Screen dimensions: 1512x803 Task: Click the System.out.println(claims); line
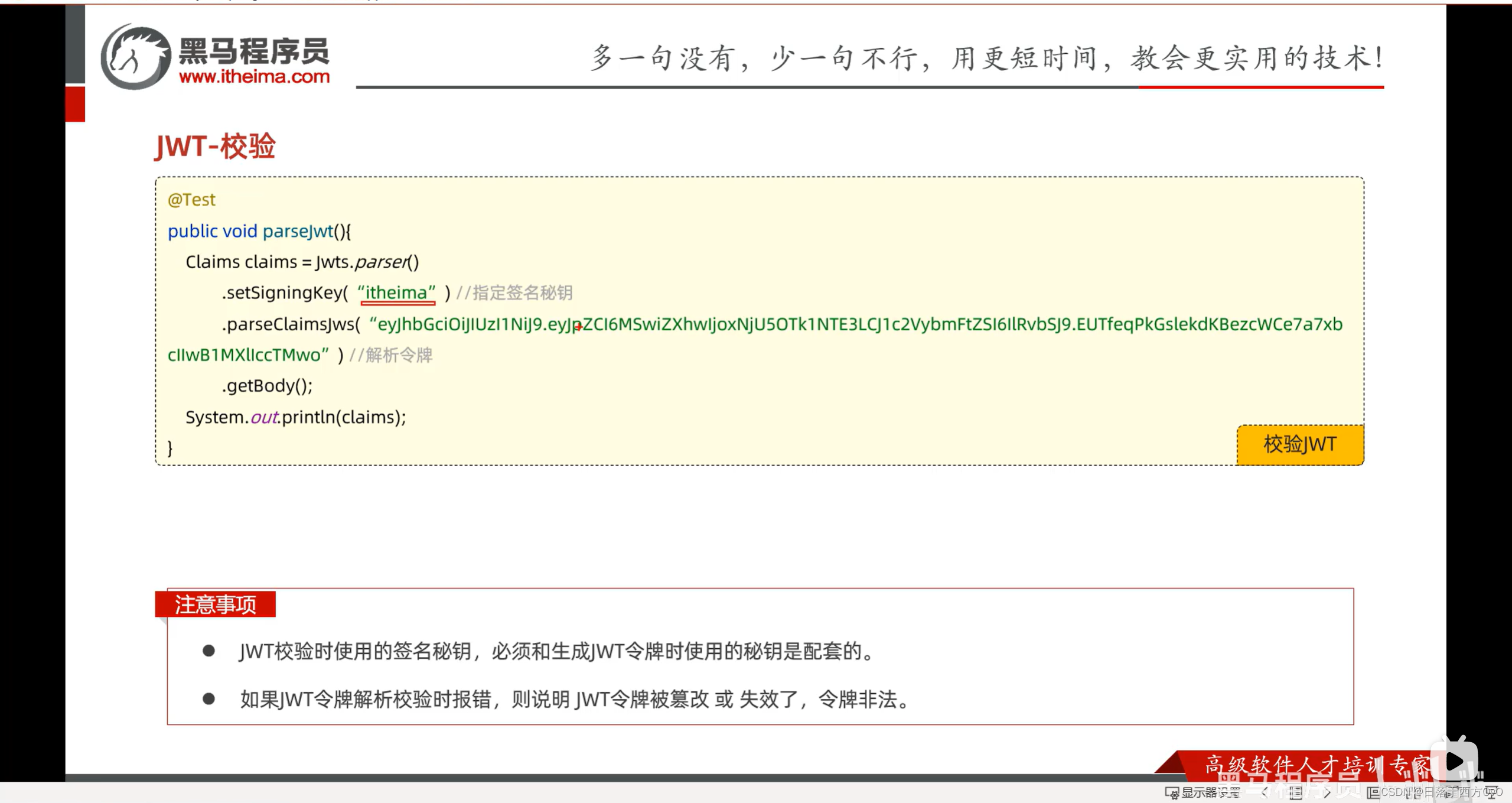[x=296, y=417]
